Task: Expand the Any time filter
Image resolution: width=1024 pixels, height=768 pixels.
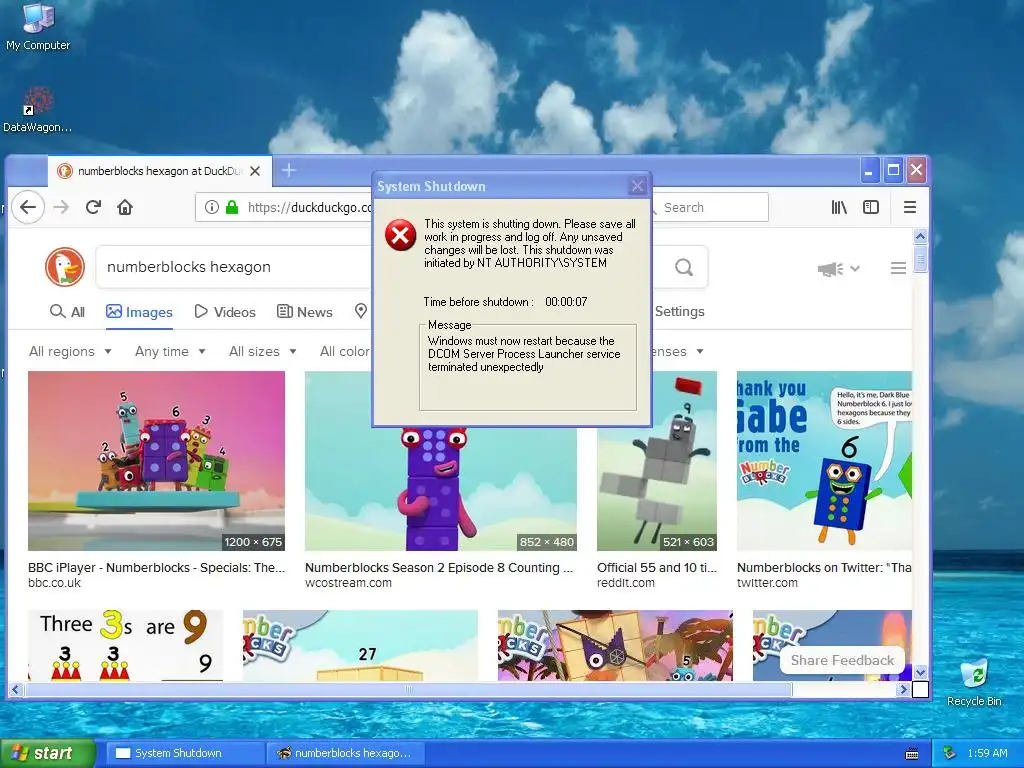Action: coord(170,351)
